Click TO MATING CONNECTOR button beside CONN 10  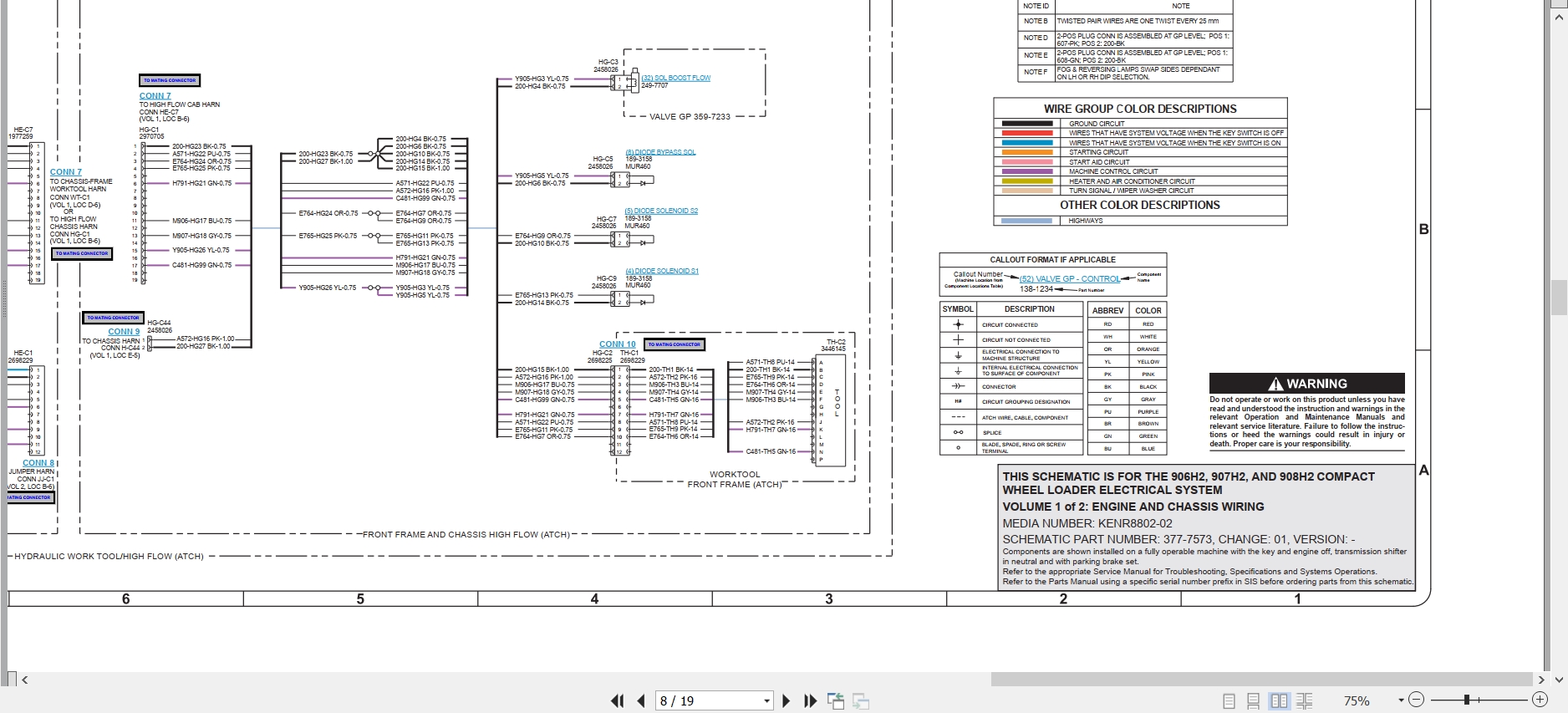coord(675,344)
